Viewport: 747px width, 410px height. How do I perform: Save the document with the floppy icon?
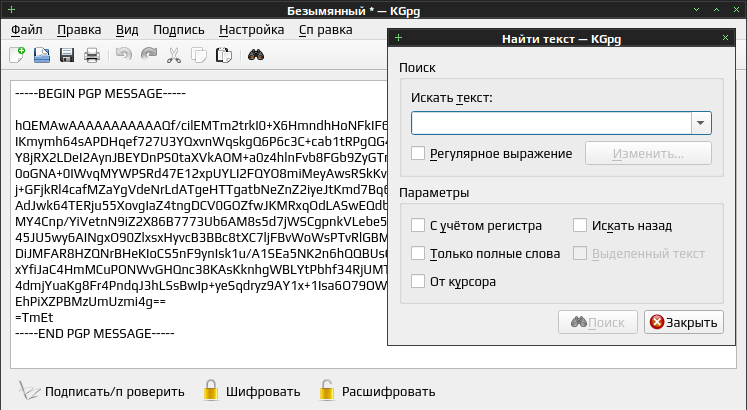point(67,55)
